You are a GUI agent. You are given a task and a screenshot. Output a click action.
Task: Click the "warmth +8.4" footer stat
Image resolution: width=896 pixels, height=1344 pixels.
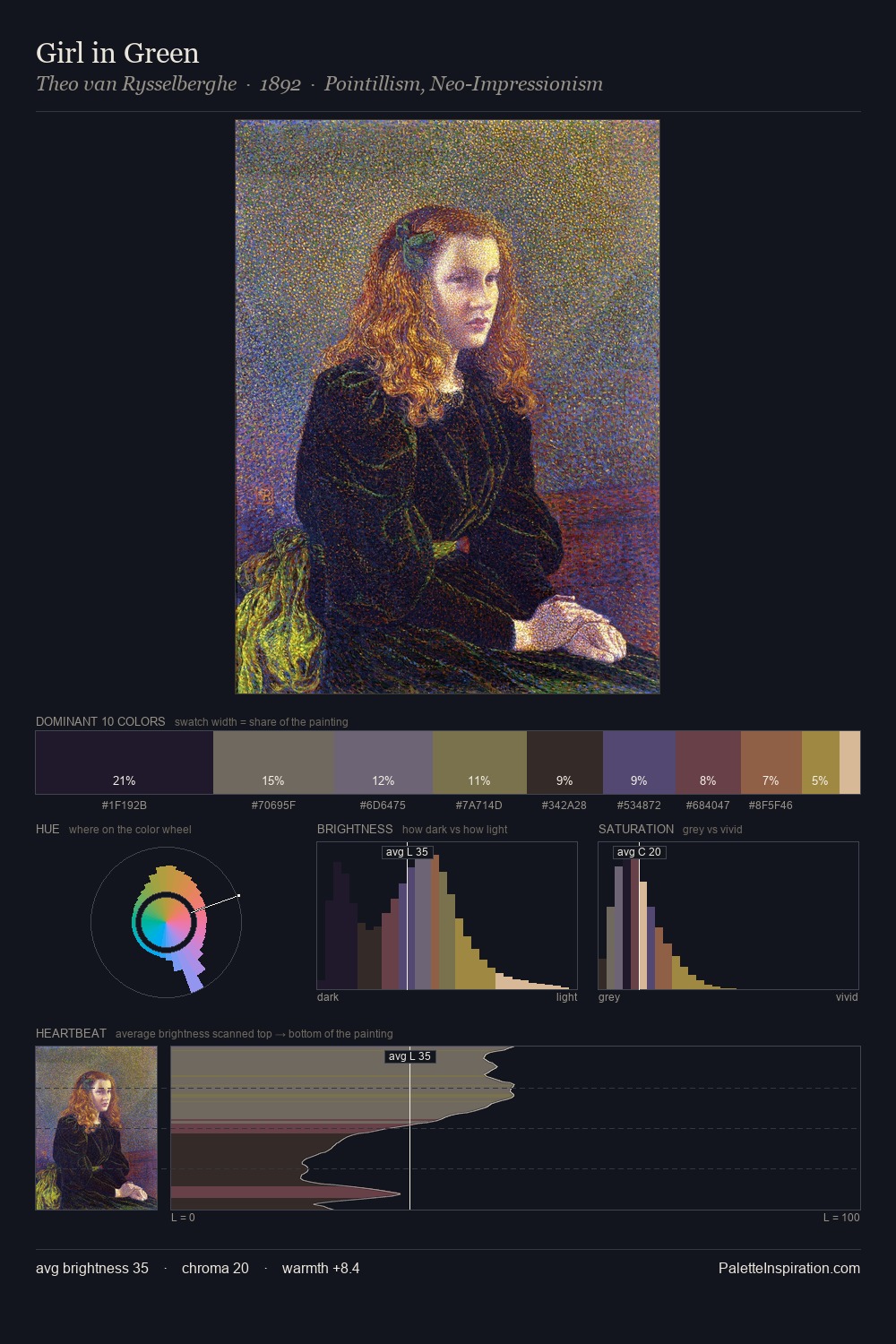tap(321, 1268)
